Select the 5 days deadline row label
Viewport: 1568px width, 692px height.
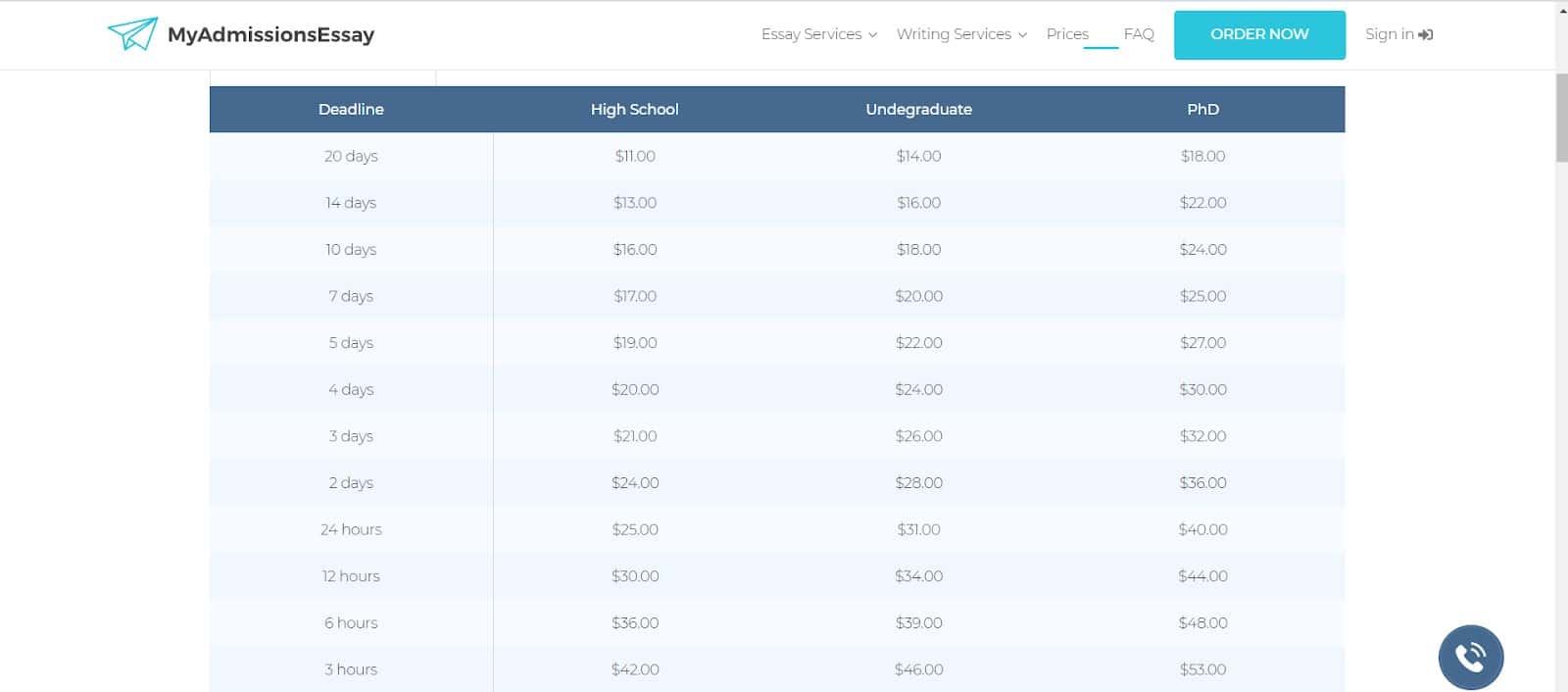coord(351,342)
